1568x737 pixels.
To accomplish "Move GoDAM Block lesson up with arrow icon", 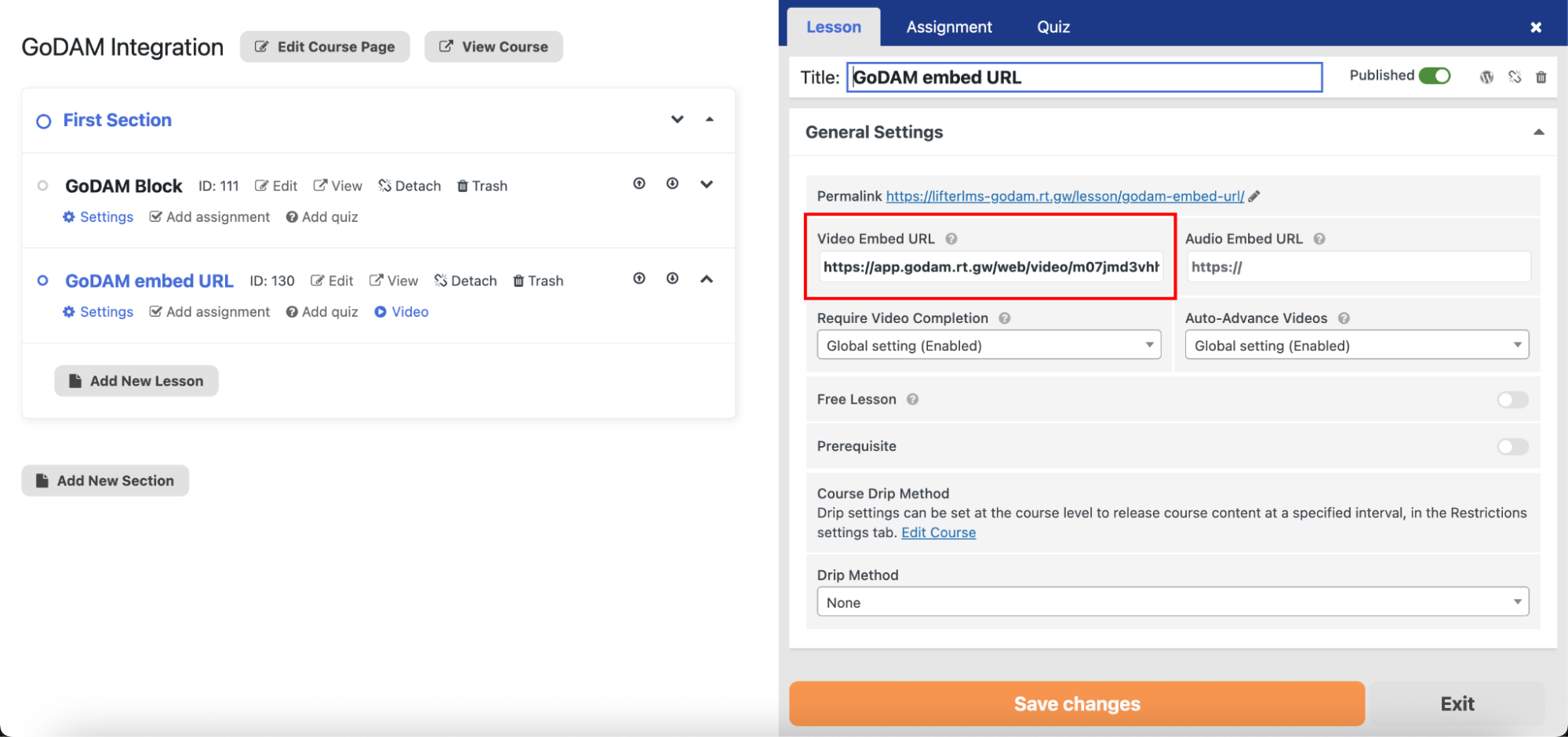I will point(639,183).
